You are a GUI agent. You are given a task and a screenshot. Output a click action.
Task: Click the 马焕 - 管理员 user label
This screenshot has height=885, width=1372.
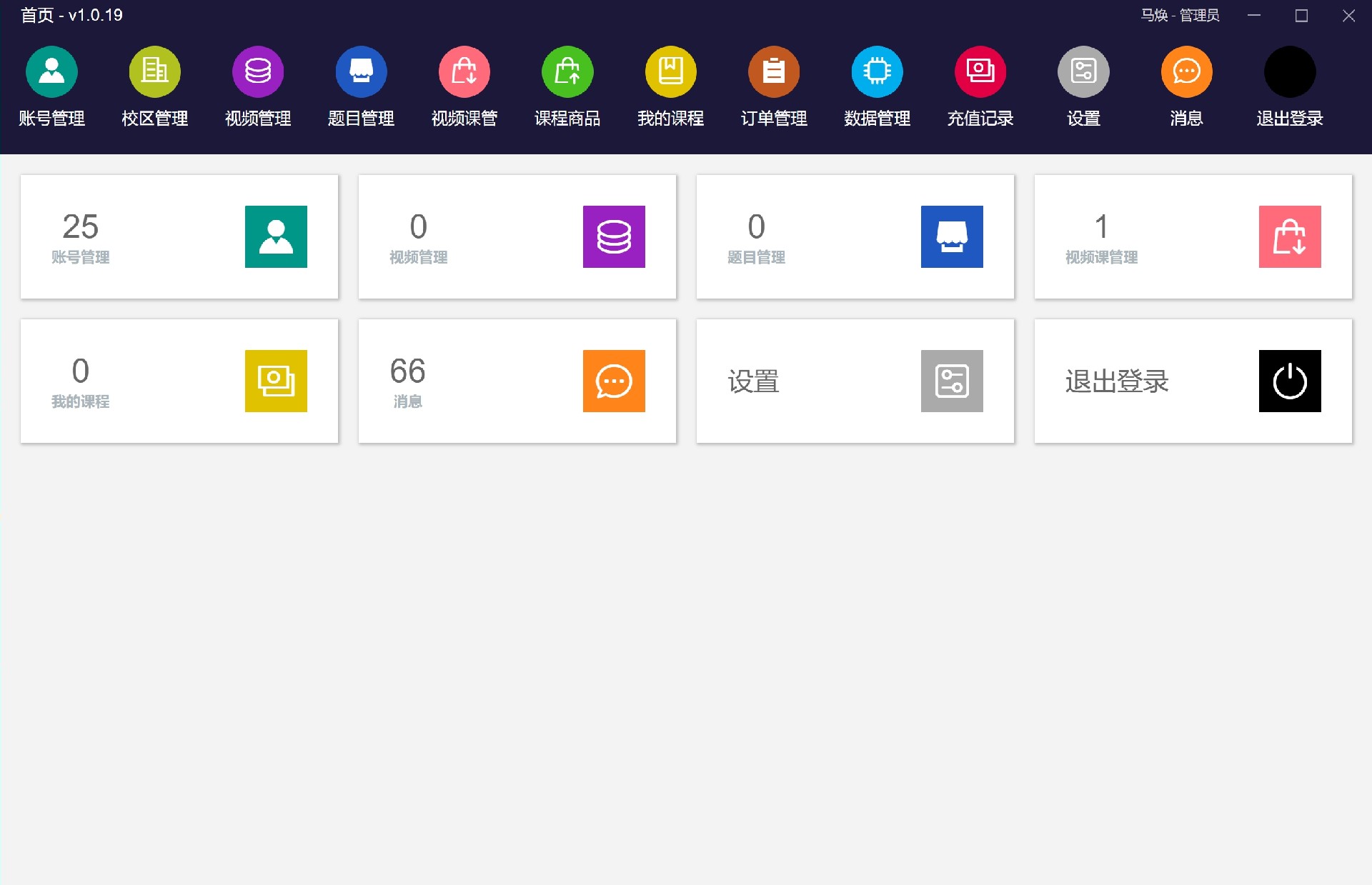[x=1180, y=15]
